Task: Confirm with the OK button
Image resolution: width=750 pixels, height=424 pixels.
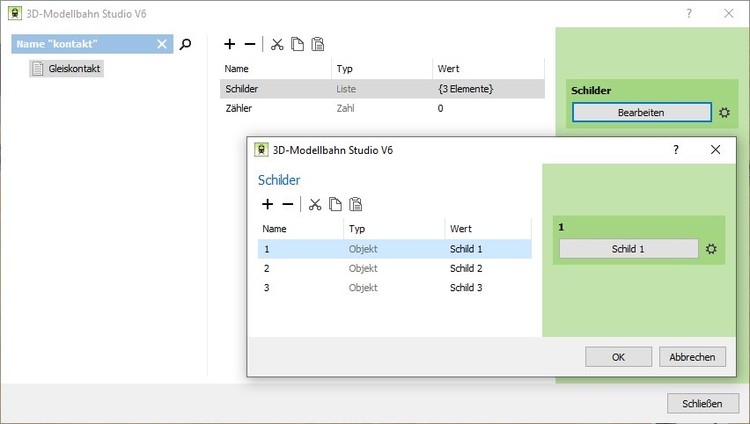Action: click(x=618, y=357)
